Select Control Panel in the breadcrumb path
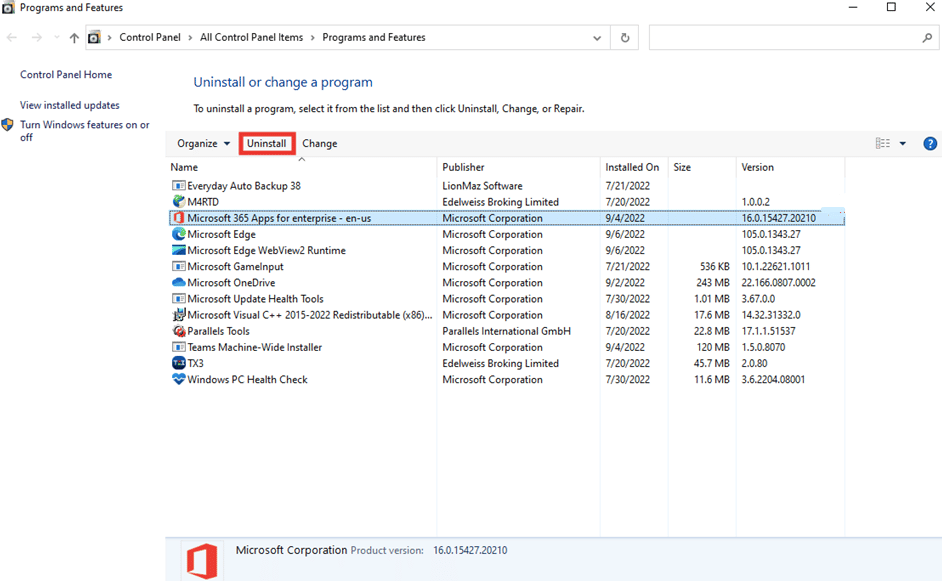The image size is (942, 581). [x=151, y=37]
